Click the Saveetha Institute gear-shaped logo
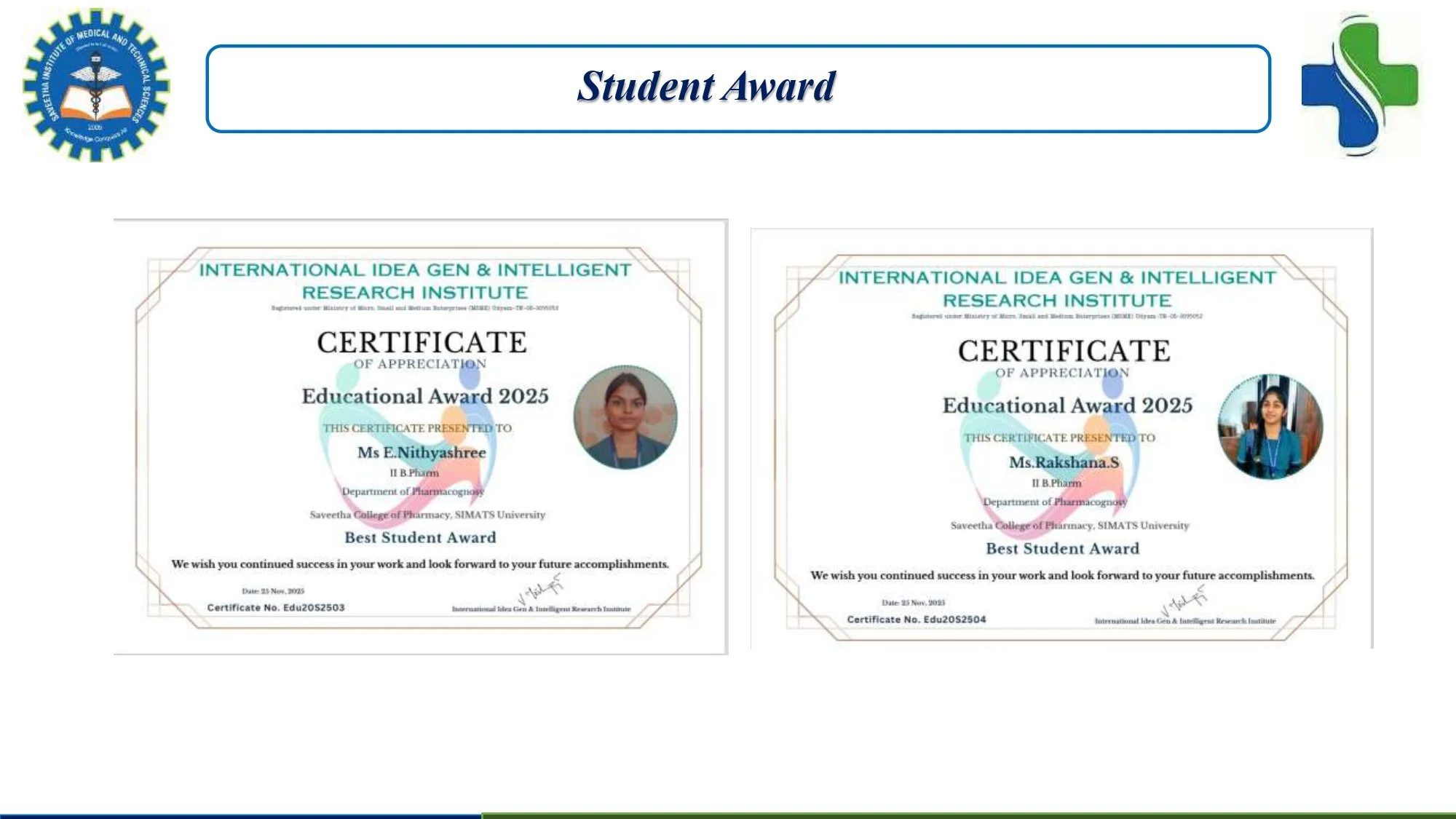 click(x=96, y=85)
